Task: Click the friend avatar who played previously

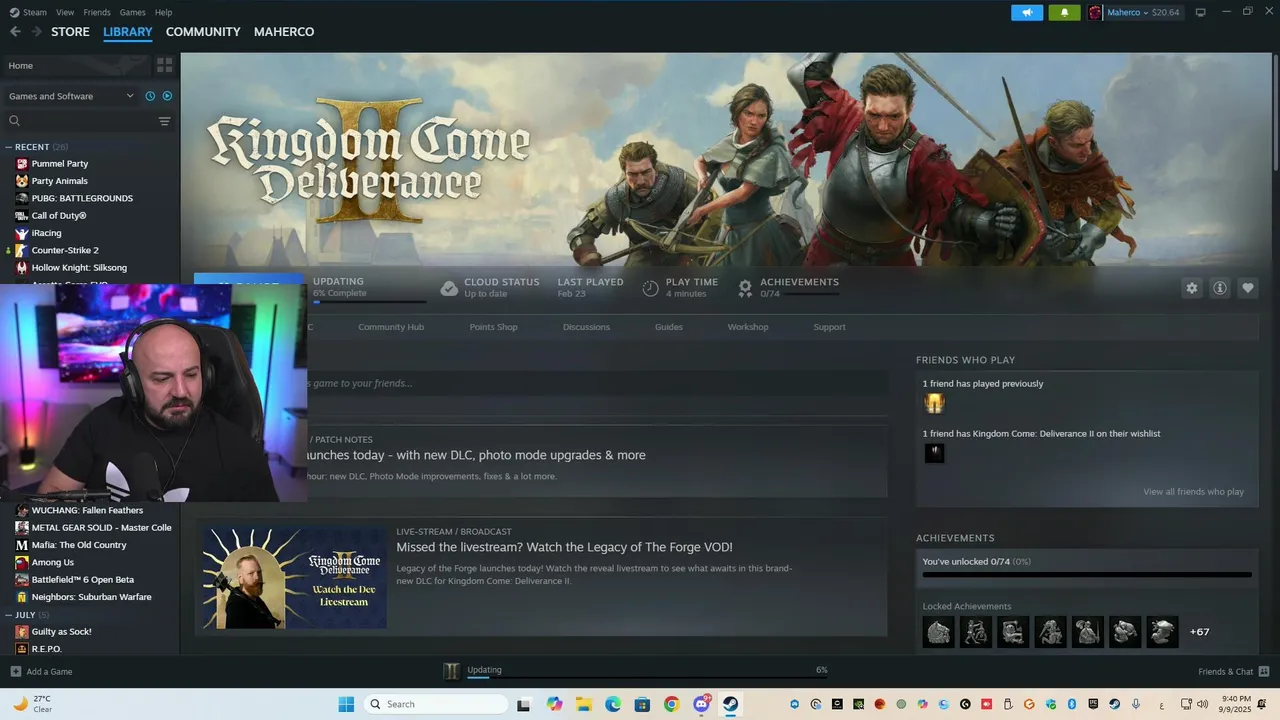Action: tap(934, 403)
